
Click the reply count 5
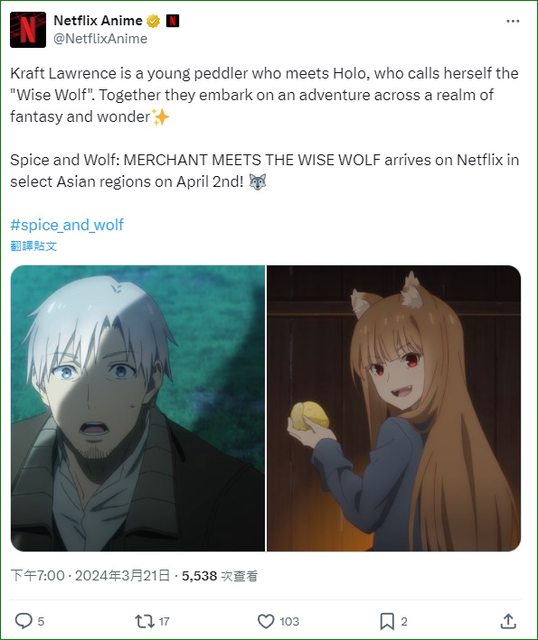click(41, 622)
